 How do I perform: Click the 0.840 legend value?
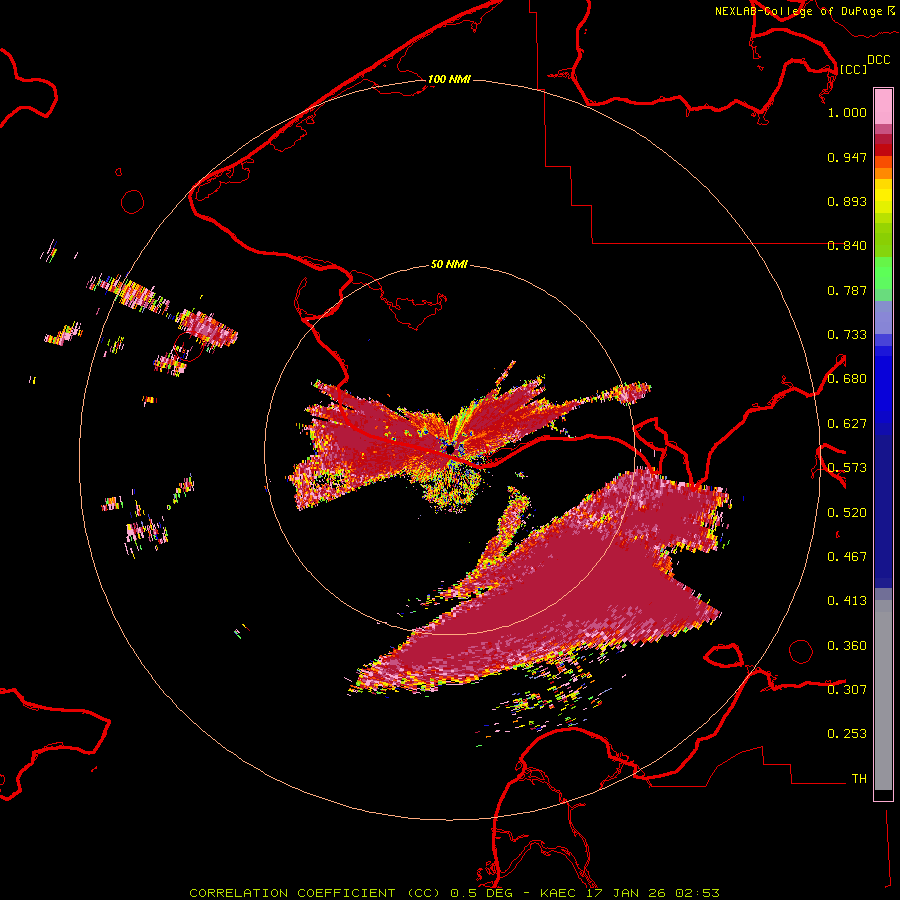pos(847,246)
